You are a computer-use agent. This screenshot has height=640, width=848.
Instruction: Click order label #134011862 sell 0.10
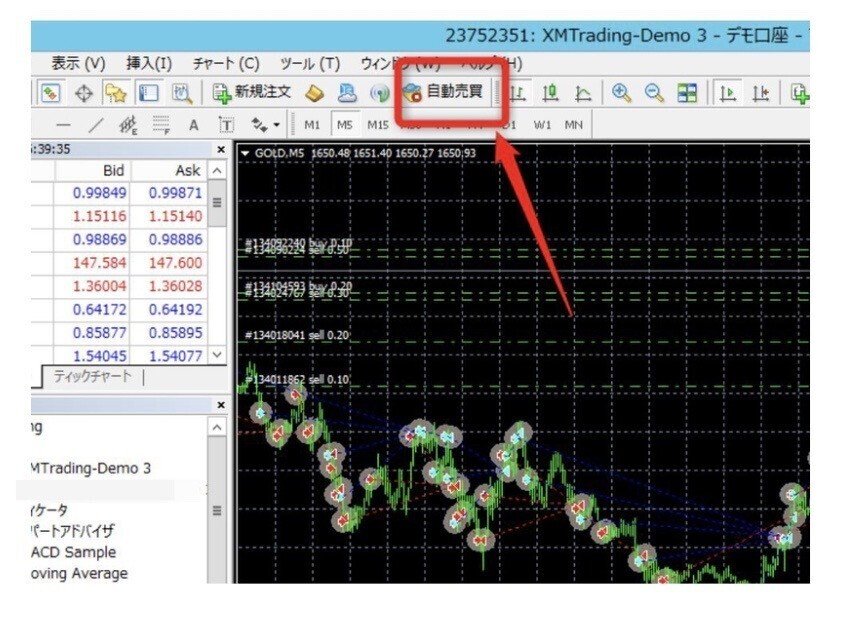pos(297,380)
